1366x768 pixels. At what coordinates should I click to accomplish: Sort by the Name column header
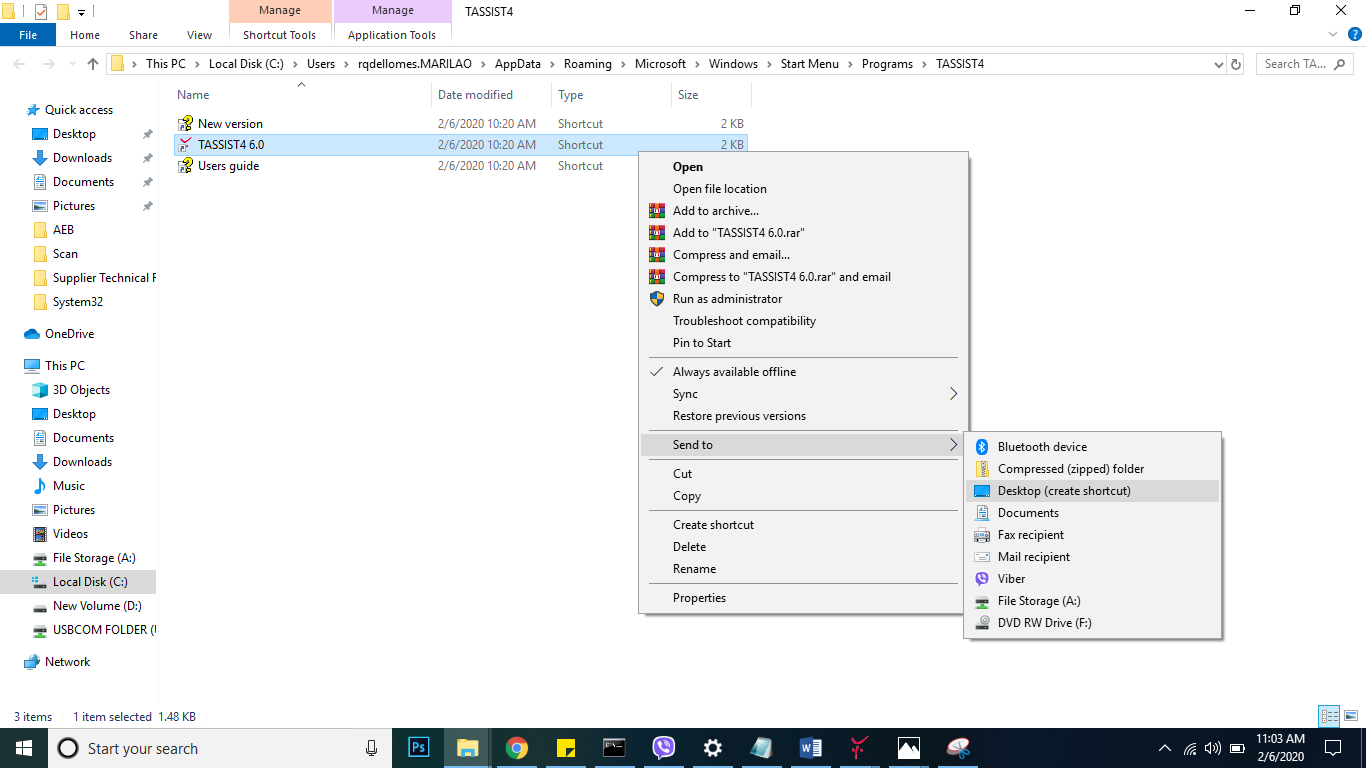pos(302,95)
